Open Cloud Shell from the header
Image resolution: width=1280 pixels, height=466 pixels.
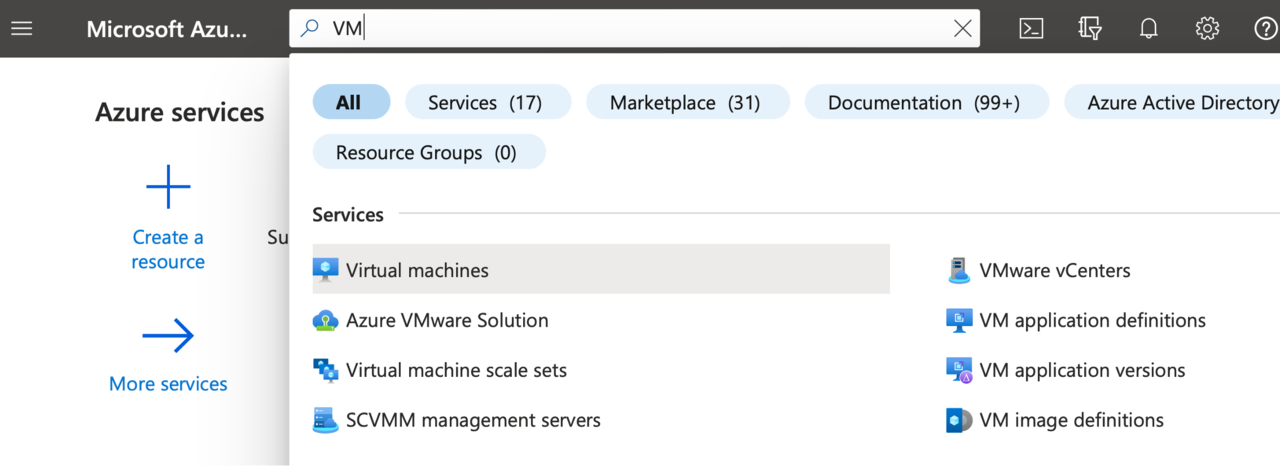coord(1031,29)
